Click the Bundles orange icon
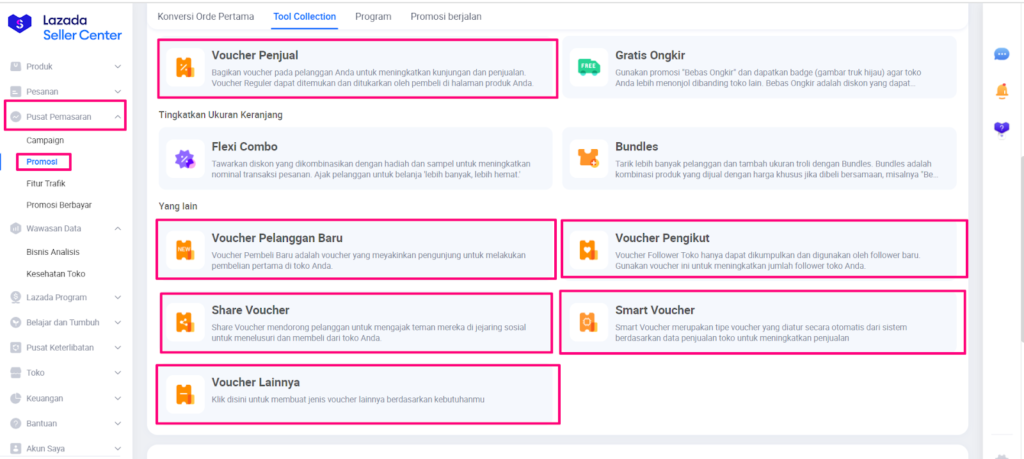 tap(588, 158)
